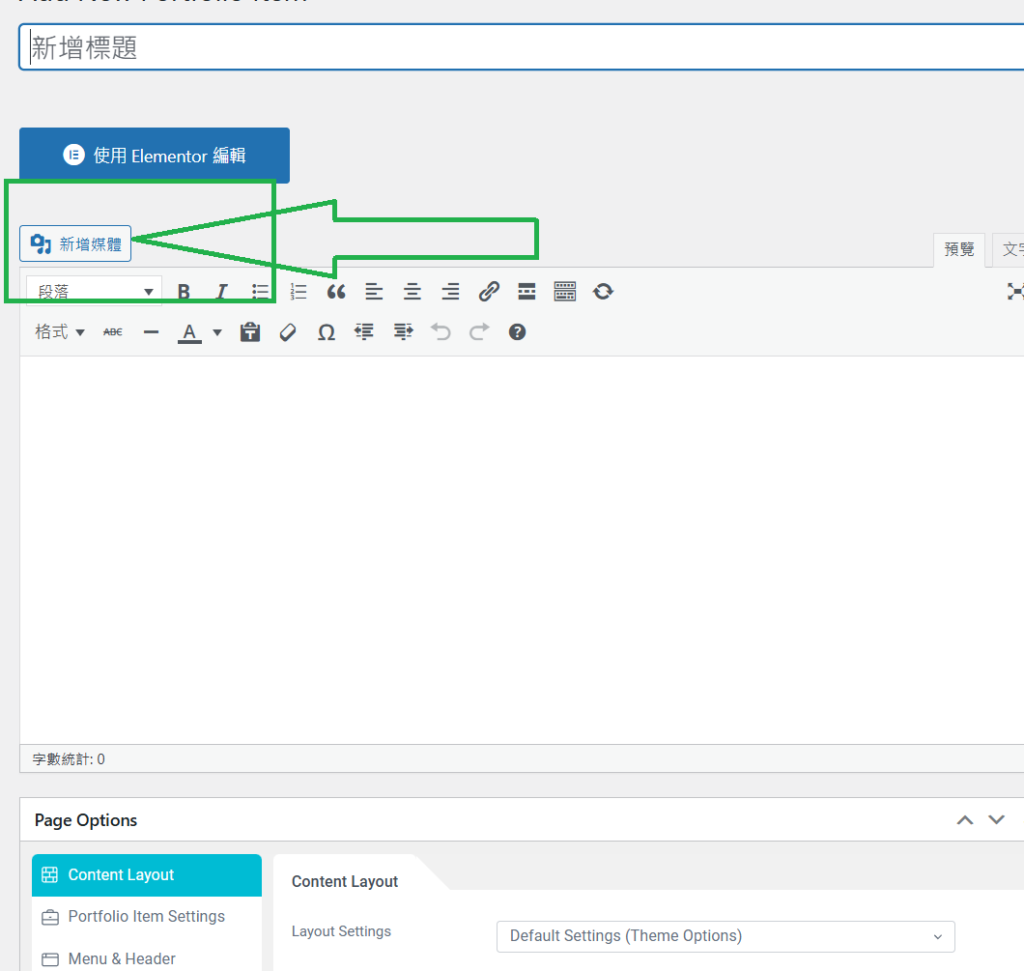Apply italic formatting
The height and width of the screenshot is (971, 1024).
[x=222, y=292]
